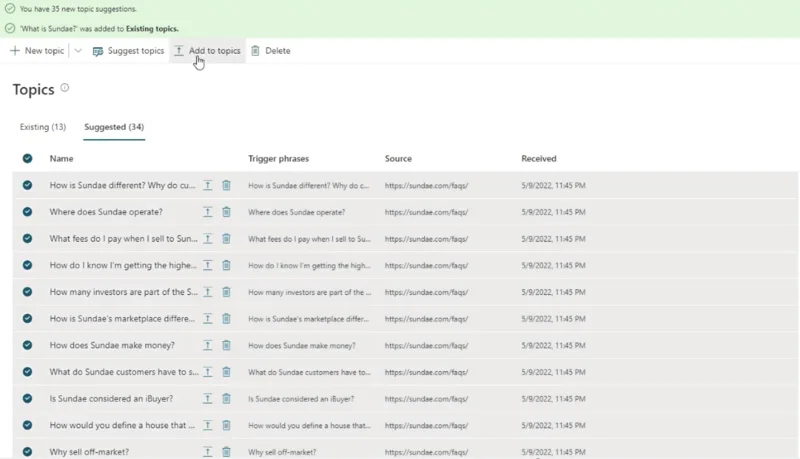Add 'Is Sundae considered an iBuyer?' topic icon

(208, 398)
